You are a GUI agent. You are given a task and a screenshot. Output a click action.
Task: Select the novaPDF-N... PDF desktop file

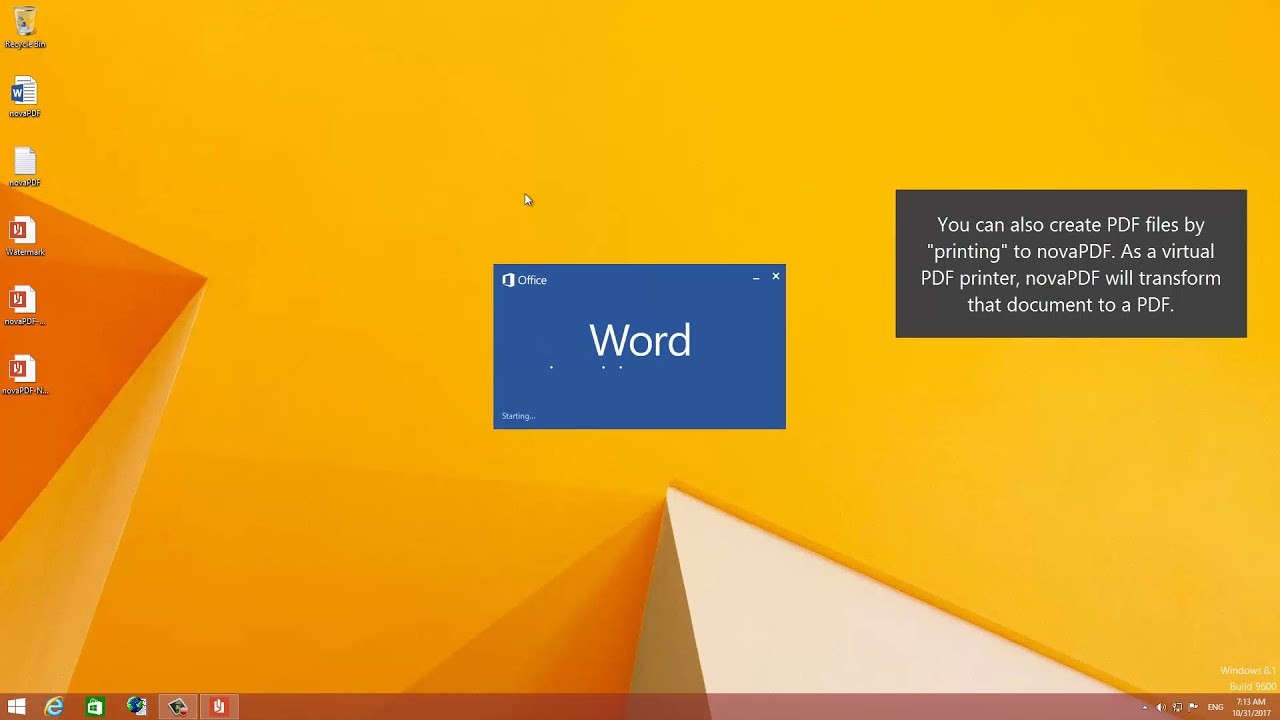tap(23, 370)
